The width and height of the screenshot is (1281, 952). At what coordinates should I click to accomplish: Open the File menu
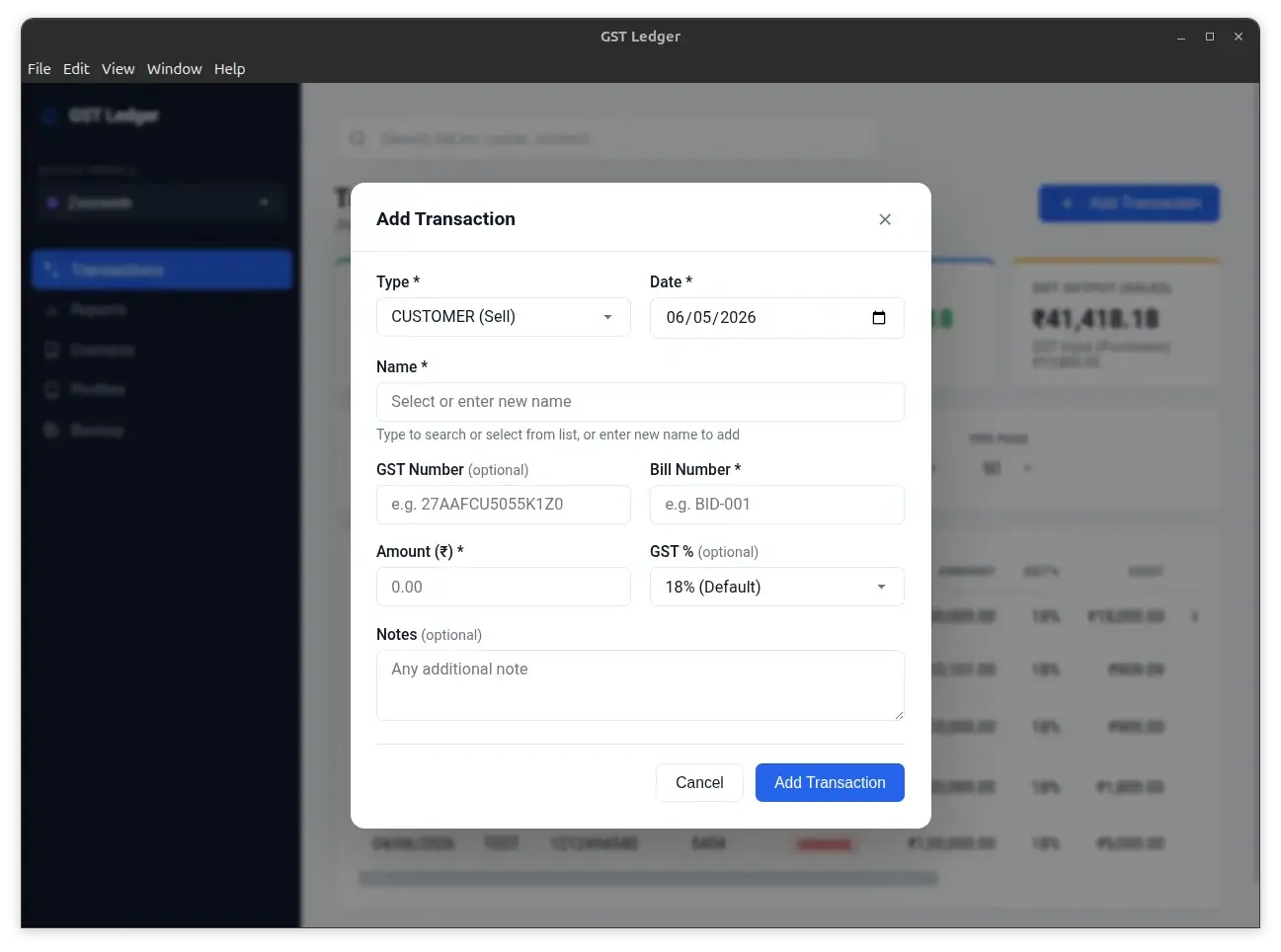(x=40, y=69)
